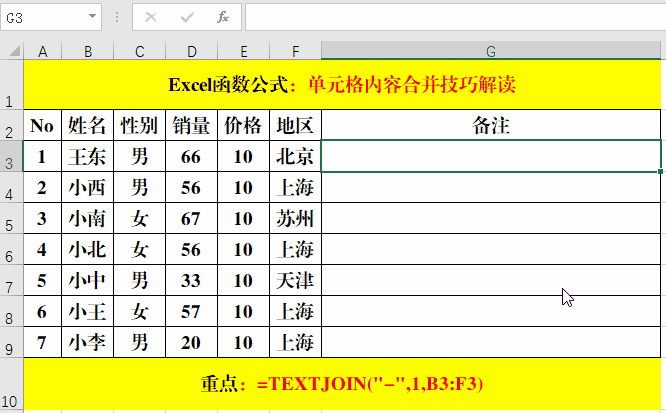
Task: Click the Select All corner triangle
Action: [x=15, y=51]
